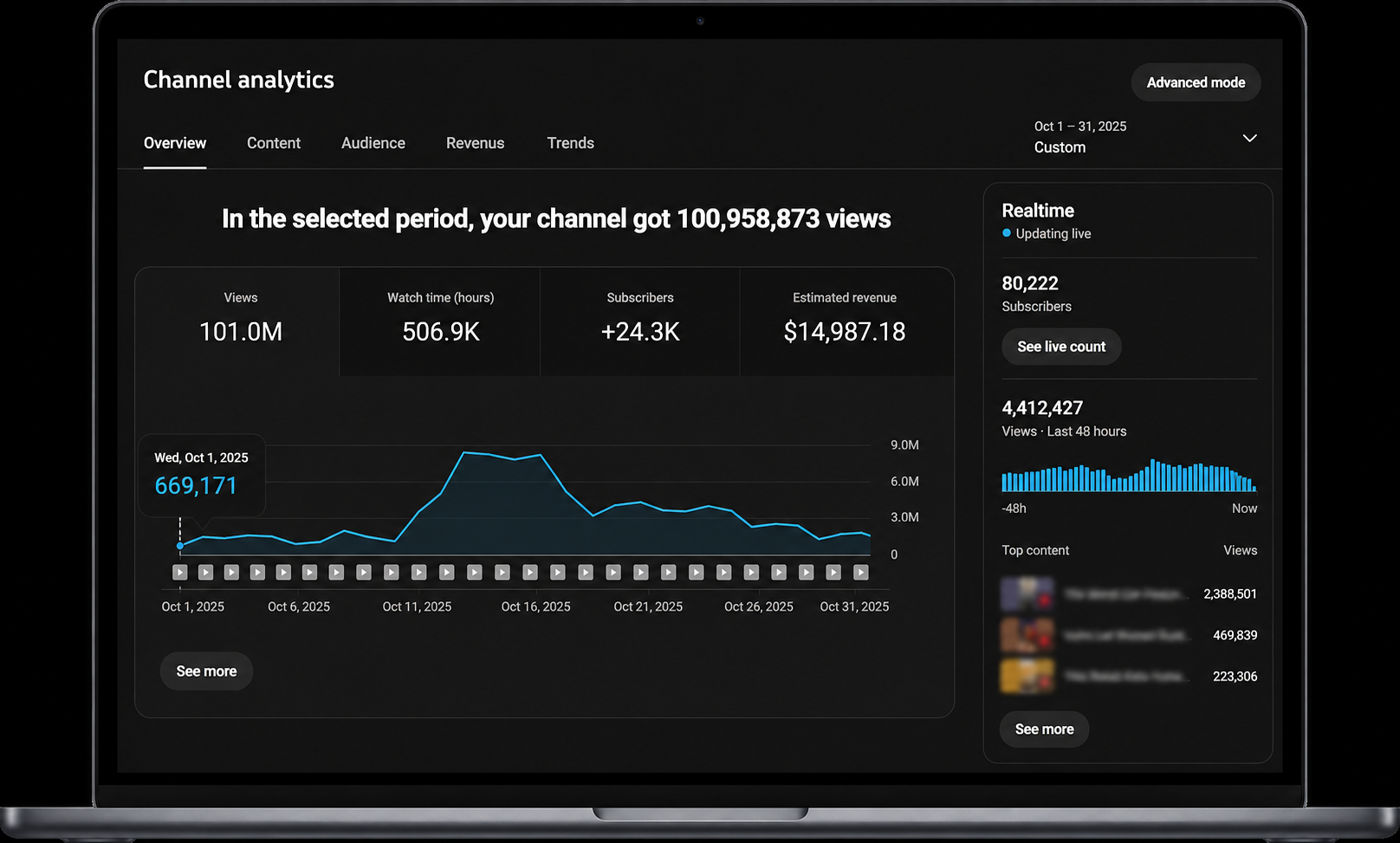Screen dimensions: 1400x843
Task: Click the 9.0M y-axis label
Action: (x=904, y=444)
